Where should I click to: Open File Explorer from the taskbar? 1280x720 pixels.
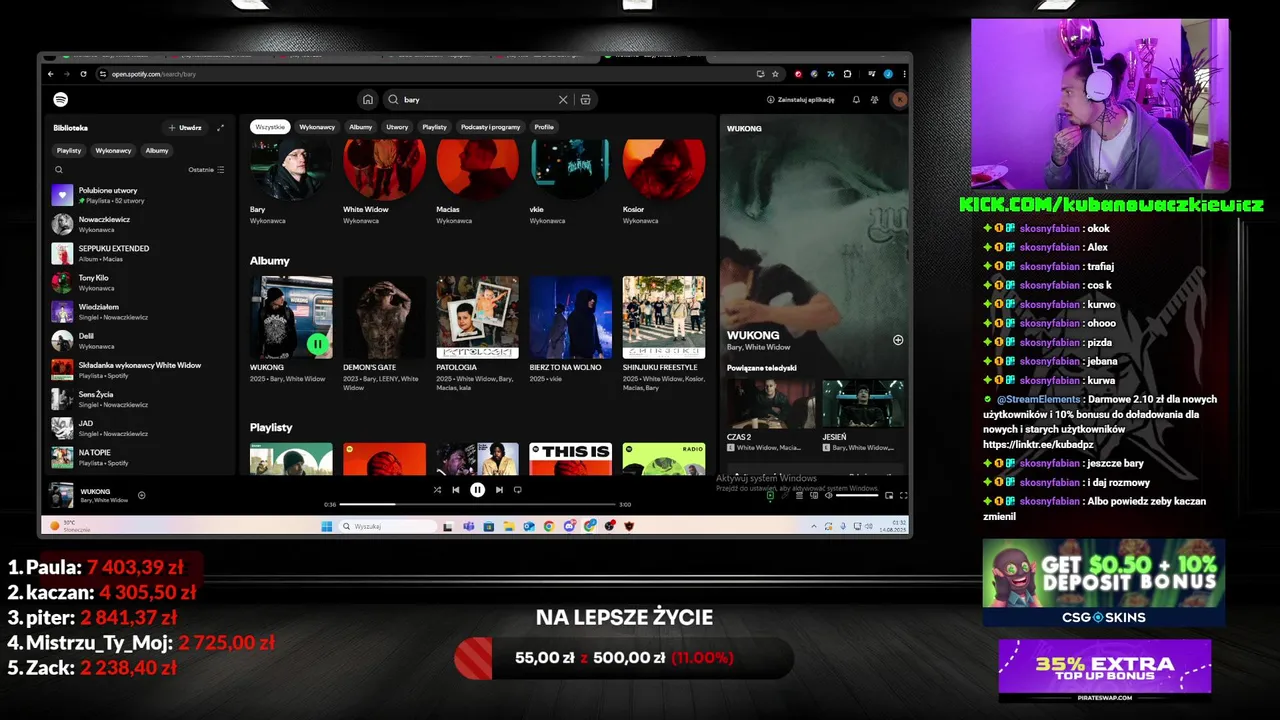tap(509, 526)
